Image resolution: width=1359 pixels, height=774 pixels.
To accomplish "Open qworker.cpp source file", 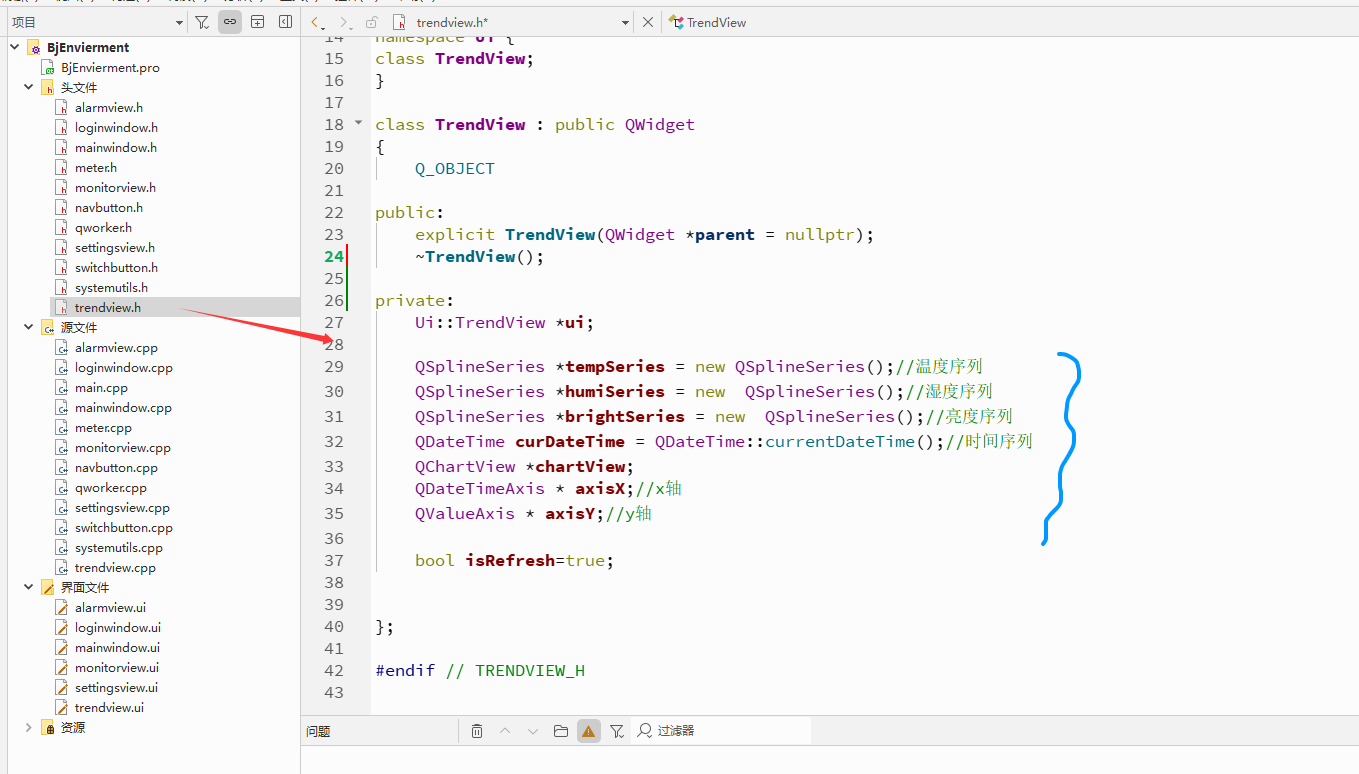I will pyautogui.click(x=110, y=487).
